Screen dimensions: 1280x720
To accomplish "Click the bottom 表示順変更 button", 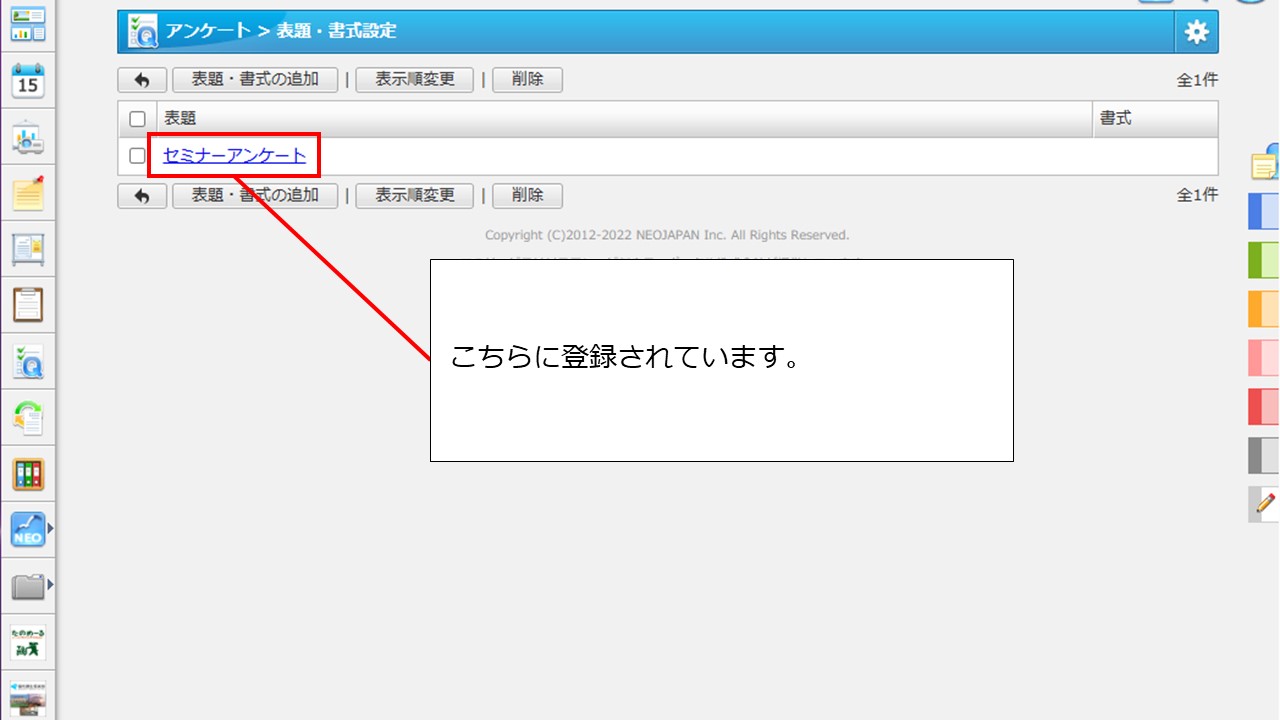I will [x=415, y=196].
